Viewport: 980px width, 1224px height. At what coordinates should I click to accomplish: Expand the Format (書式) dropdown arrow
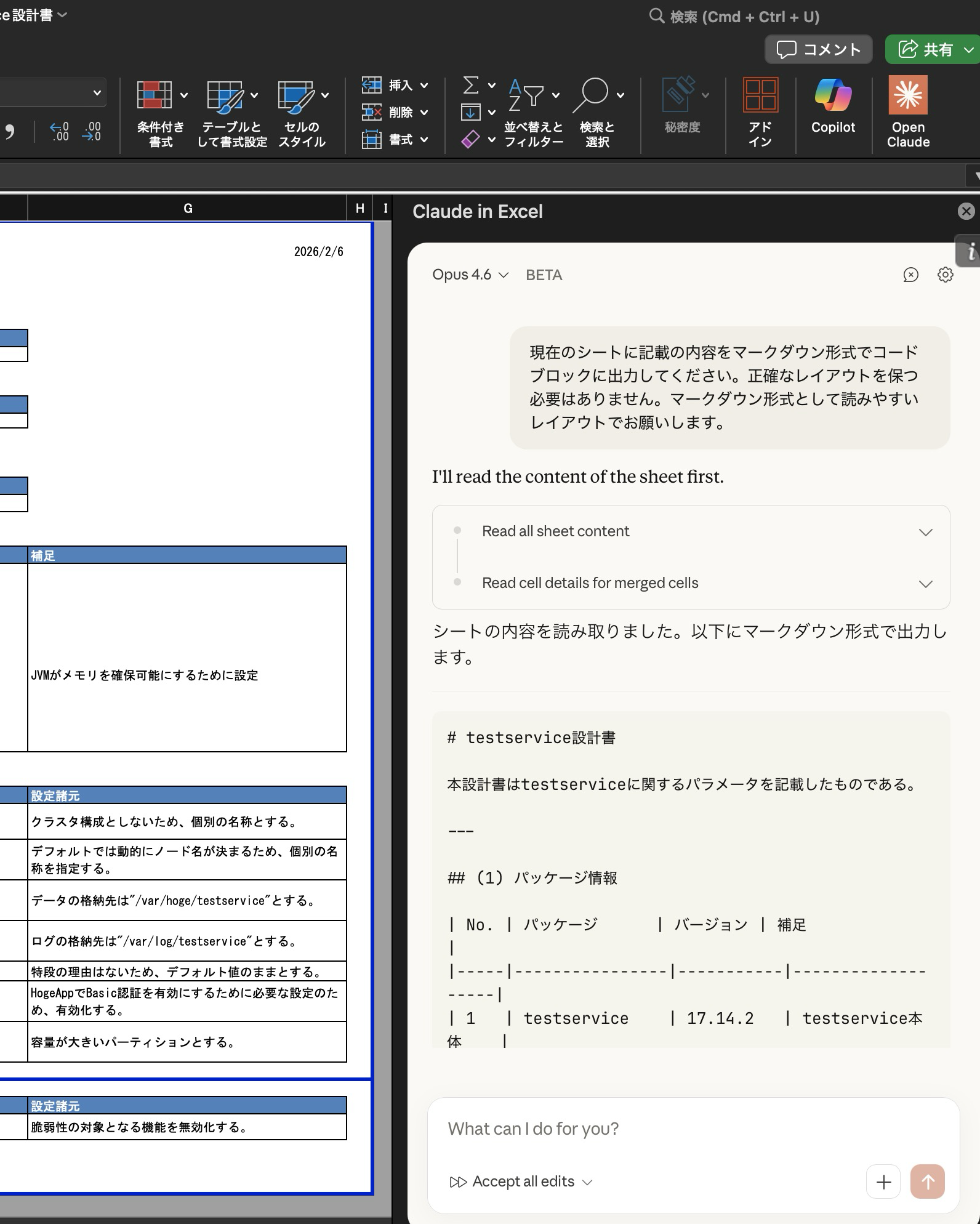click(x=424, y=140)
